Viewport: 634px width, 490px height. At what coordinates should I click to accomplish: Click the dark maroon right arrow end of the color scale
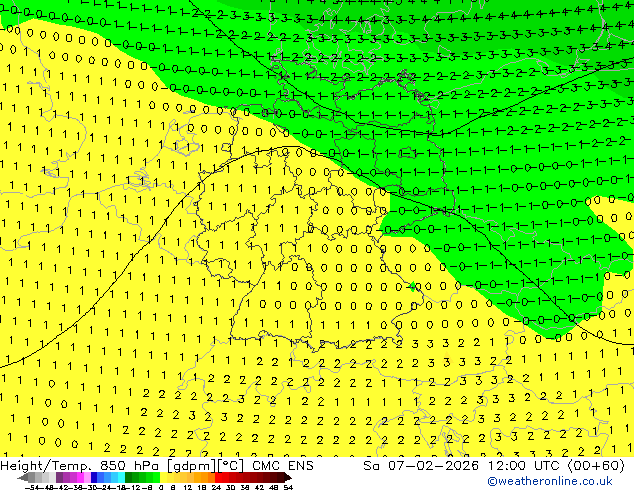tap(287, 478)
